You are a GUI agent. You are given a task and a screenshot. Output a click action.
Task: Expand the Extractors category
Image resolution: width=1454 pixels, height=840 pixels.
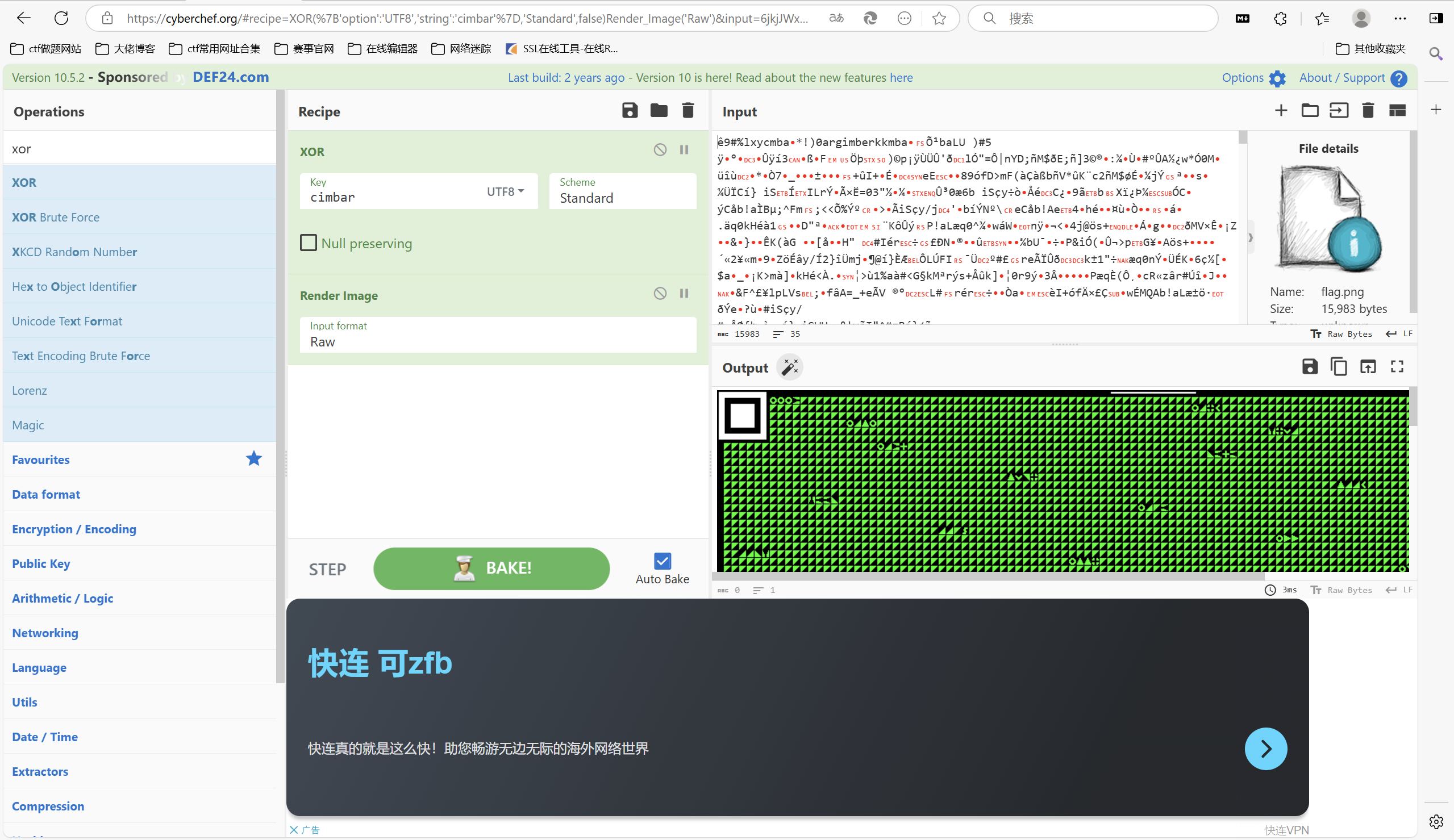140,771
